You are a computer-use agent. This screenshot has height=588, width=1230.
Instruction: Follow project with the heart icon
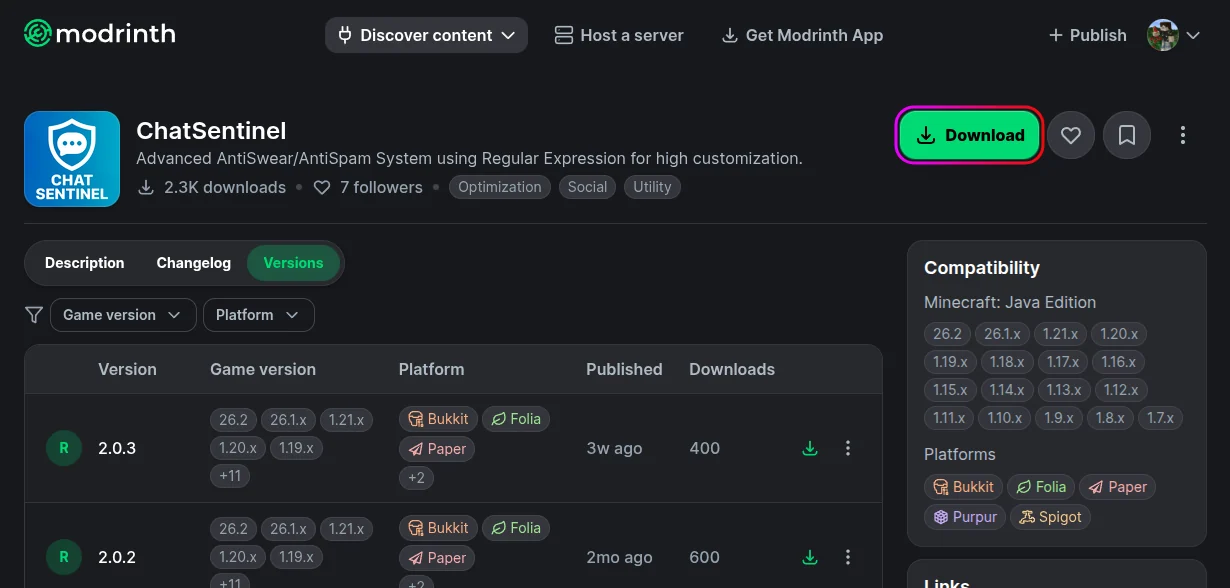pyautogui.click(x=1071, y=135)
